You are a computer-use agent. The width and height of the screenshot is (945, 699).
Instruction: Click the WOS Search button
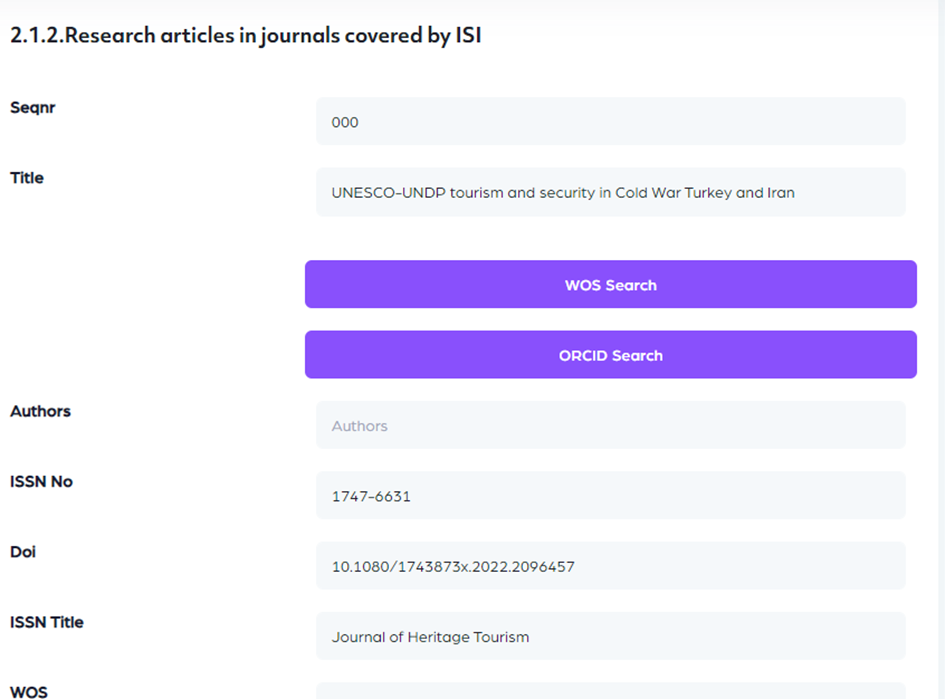[610, 285]
